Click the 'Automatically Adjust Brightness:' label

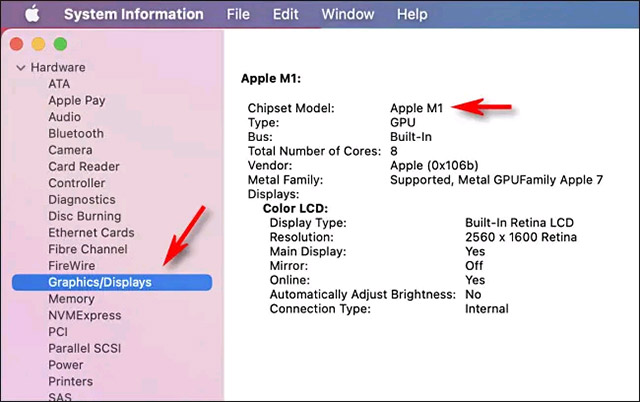tap(362, 295)
